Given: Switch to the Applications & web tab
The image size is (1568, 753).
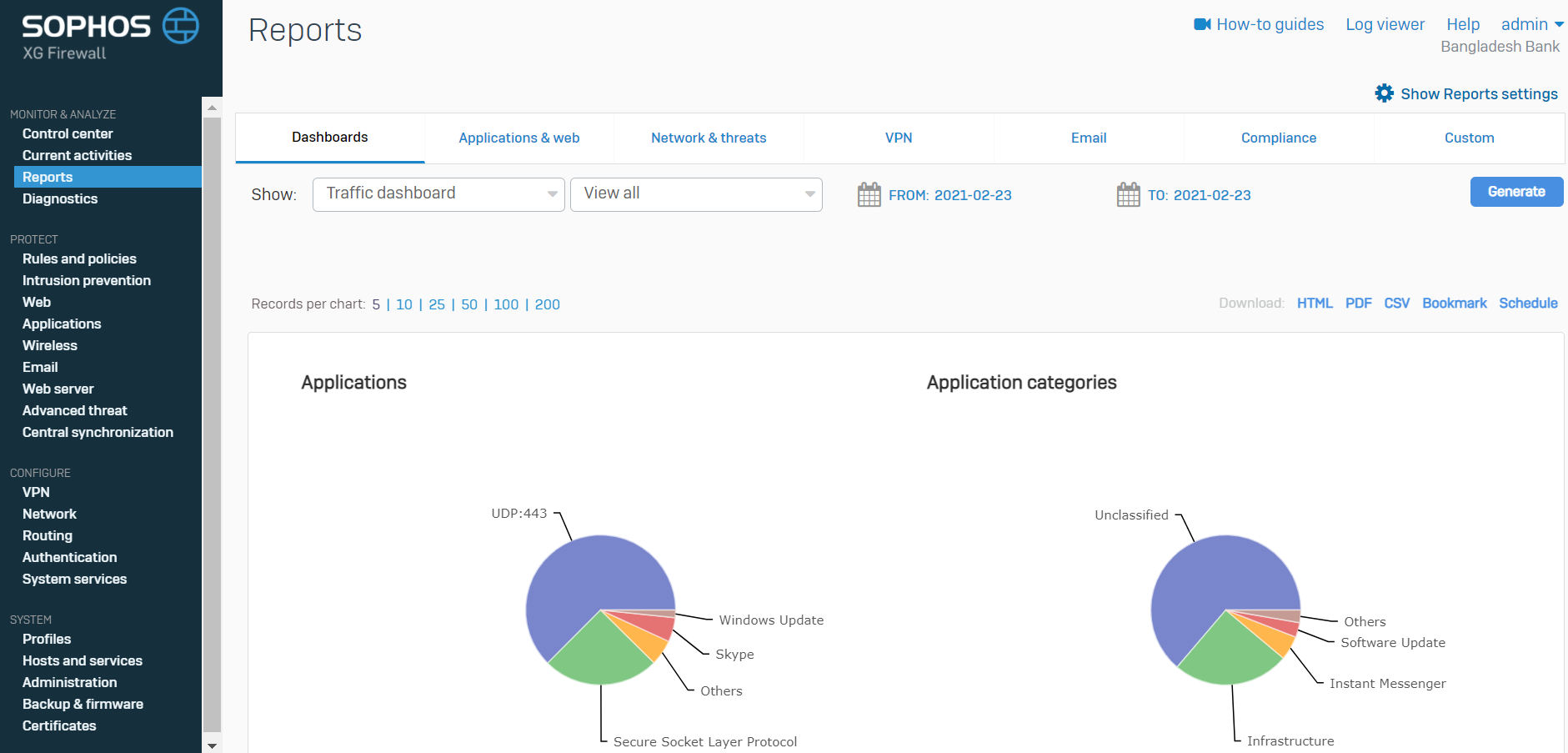Looking at the screenshot, I should [519, 138].
